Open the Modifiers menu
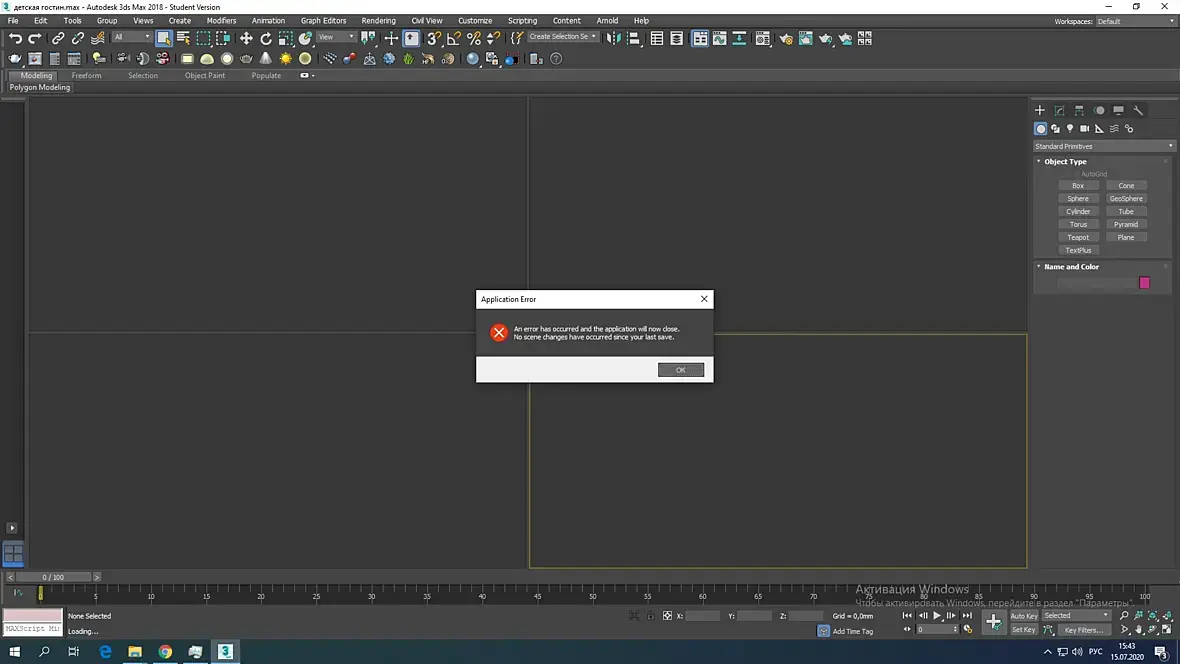 tap(221, 21)
